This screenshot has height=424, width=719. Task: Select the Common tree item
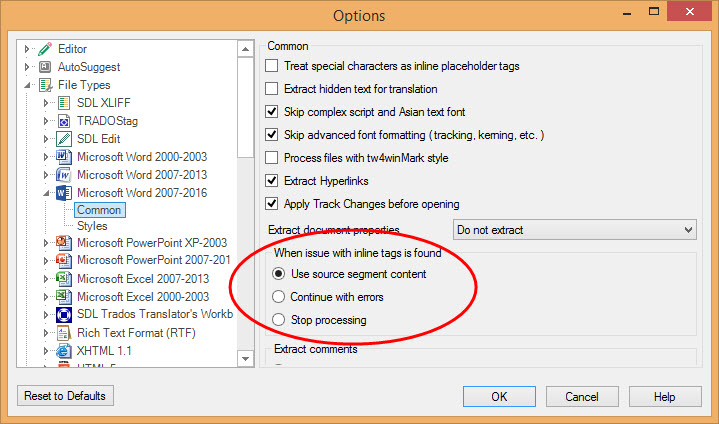point(99,210)
